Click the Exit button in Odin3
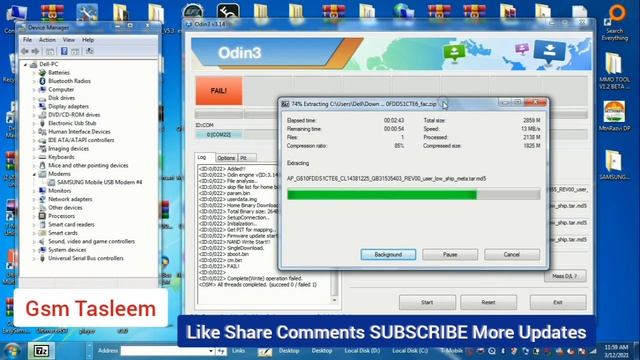640x360 pixels. coord(558,302)
